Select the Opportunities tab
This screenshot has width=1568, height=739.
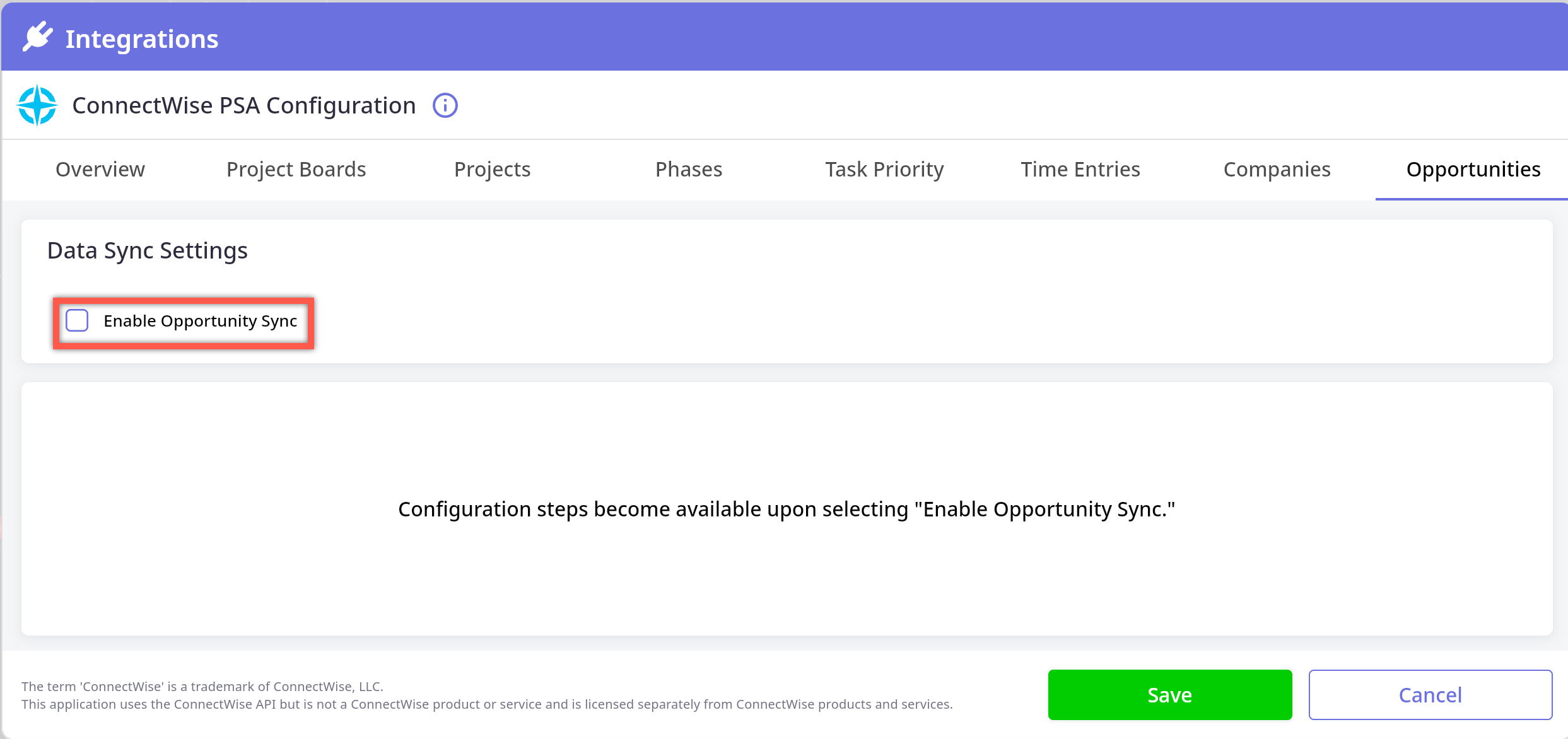[1473, 170]
